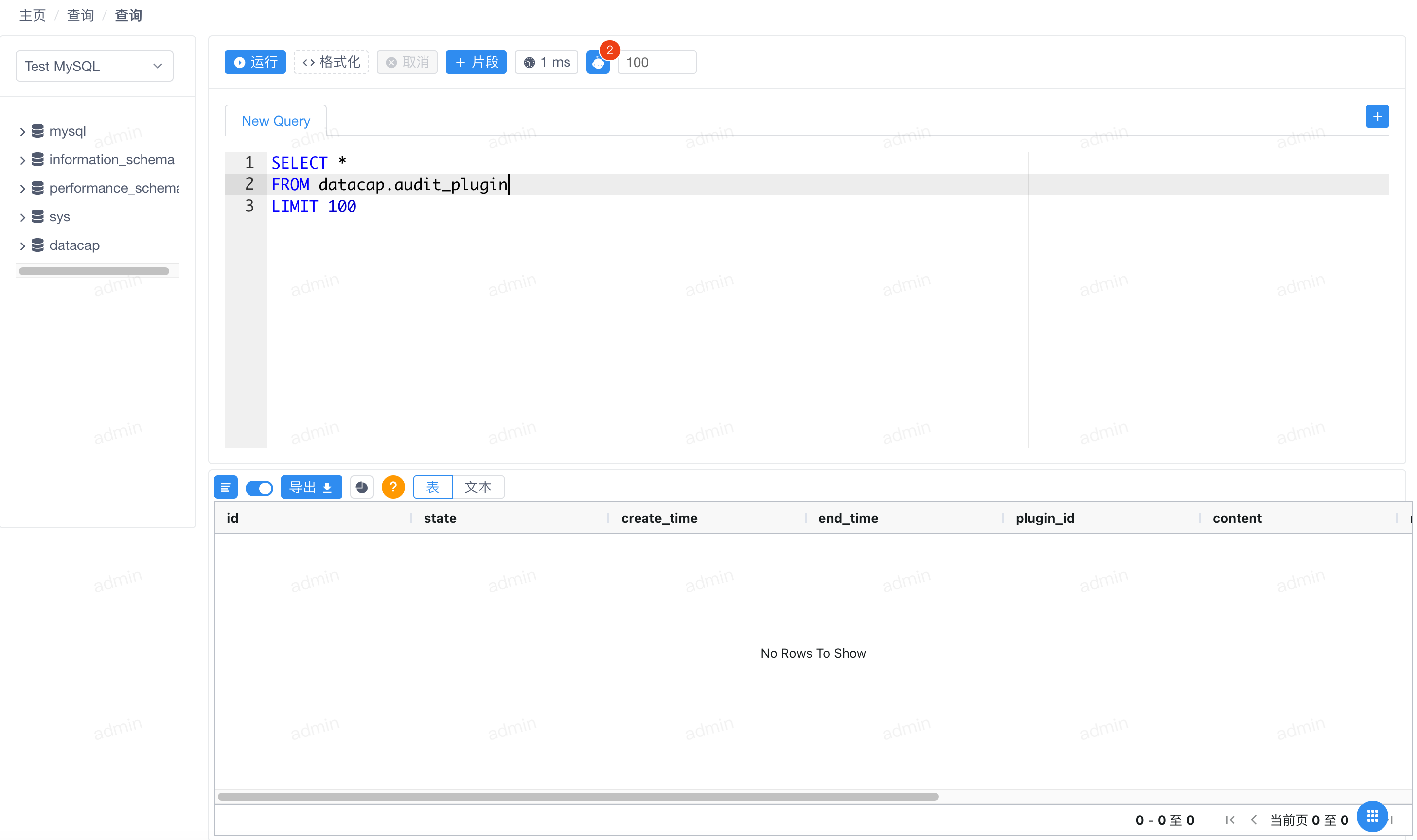Expand the information_schema database node

pos(22,160)
